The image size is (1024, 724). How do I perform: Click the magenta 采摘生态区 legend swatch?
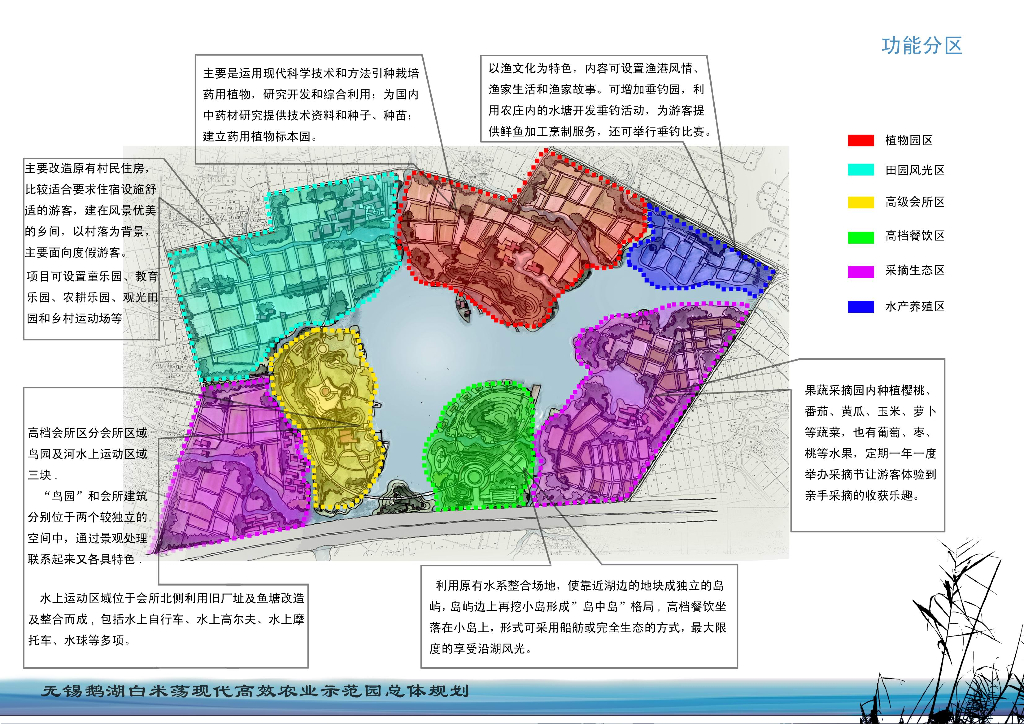coord(862,272)
